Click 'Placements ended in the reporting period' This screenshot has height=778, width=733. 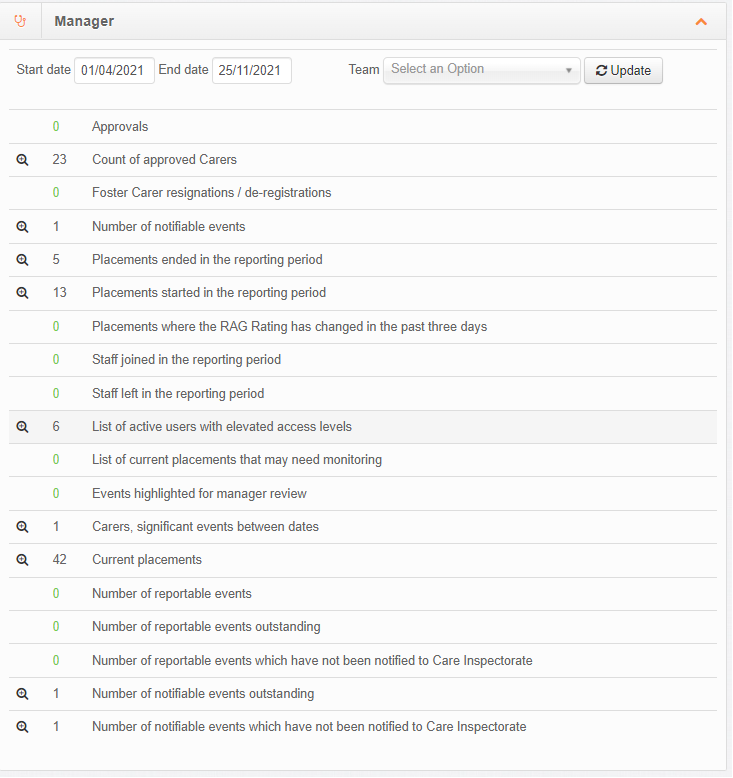tap(207, 259)
